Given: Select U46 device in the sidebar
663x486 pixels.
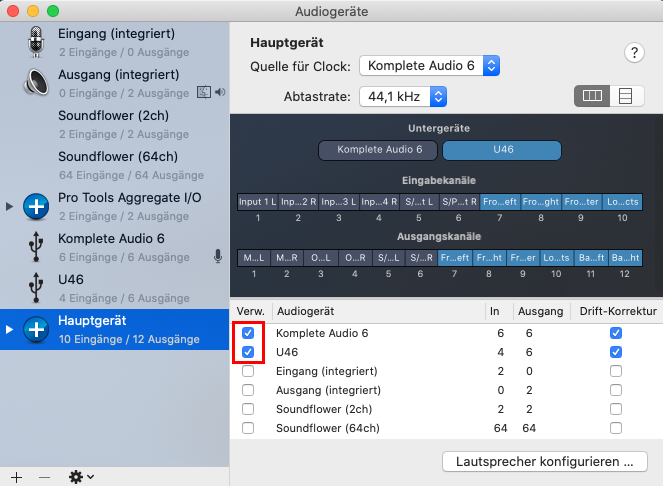Looking at the screenshot, I should [x=115, y=288].
